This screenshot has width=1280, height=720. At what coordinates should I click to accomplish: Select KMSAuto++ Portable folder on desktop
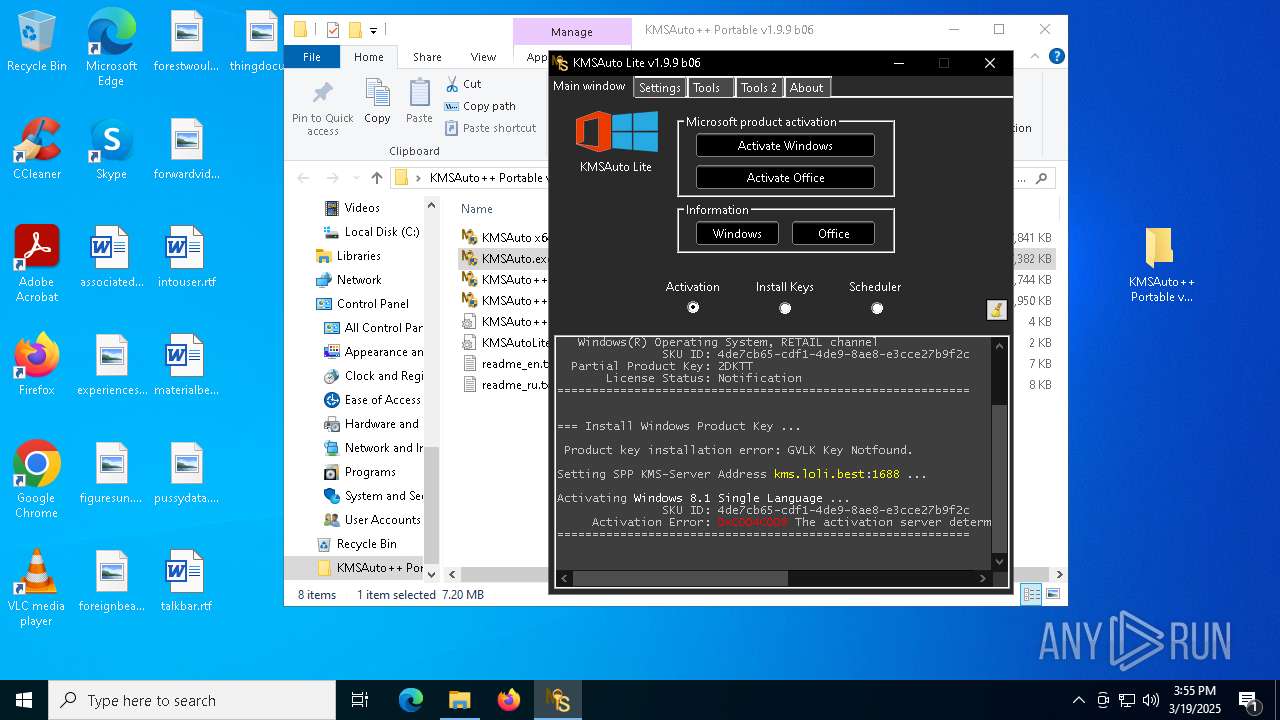click(1159, 264)
